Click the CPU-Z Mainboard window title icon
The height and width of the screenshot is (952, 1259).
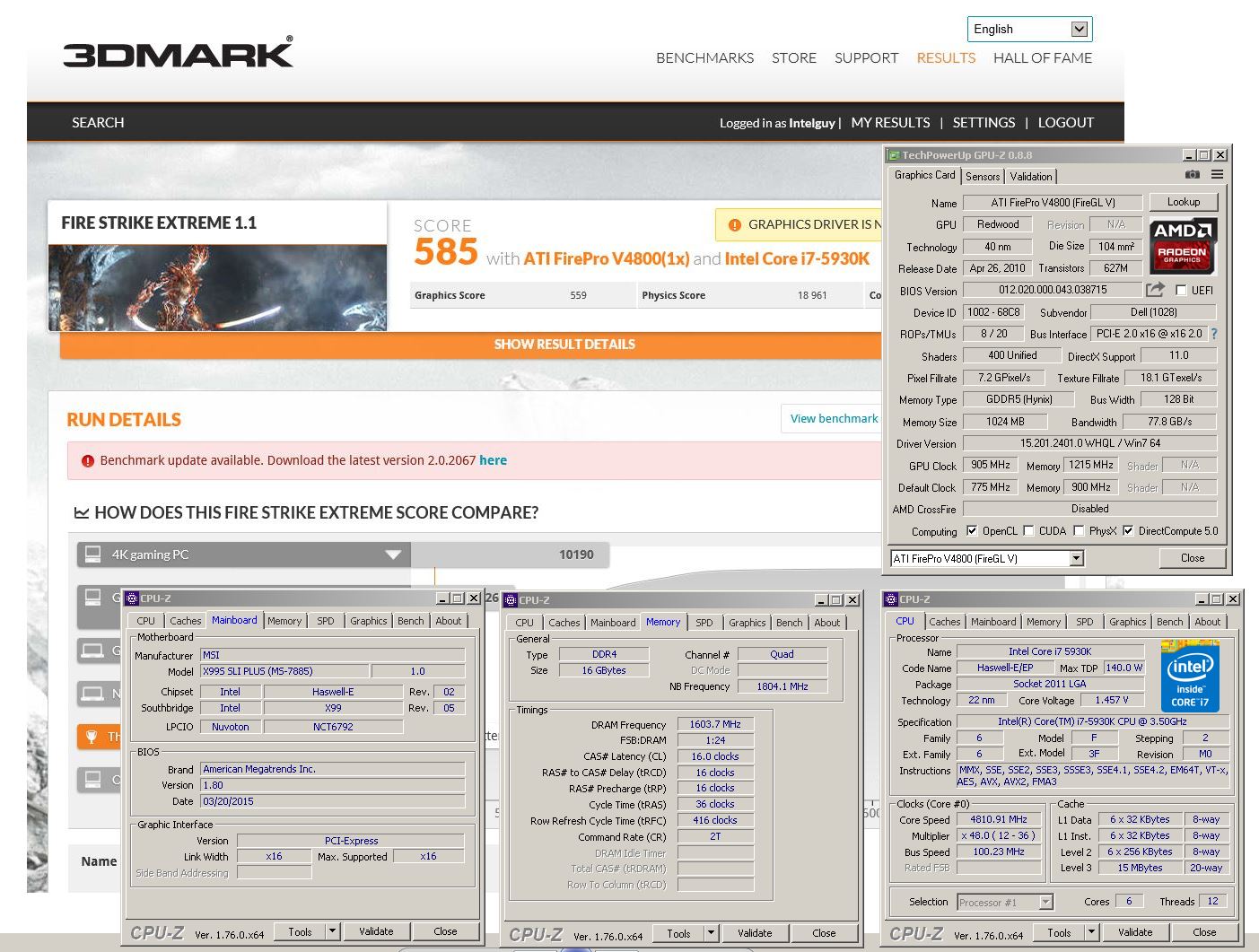click(132, 598)
